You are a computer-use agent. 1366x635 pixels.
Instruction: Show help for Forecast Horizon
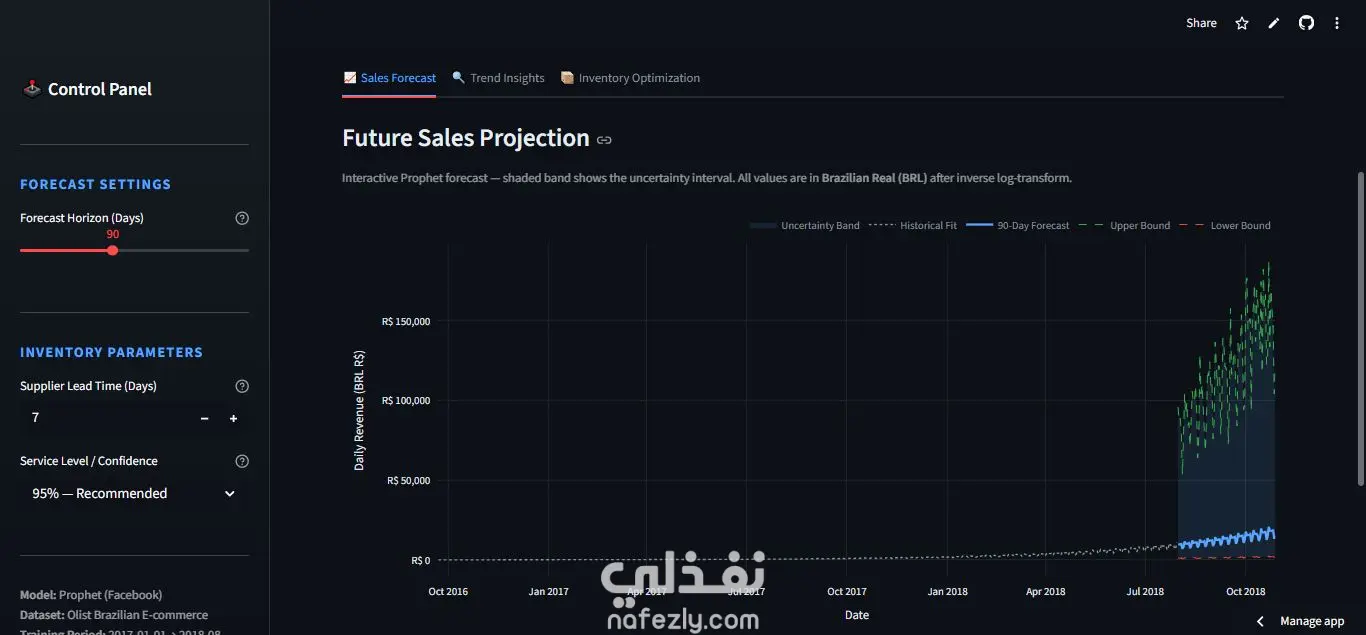pyautogui.click(x=242, y=218)
